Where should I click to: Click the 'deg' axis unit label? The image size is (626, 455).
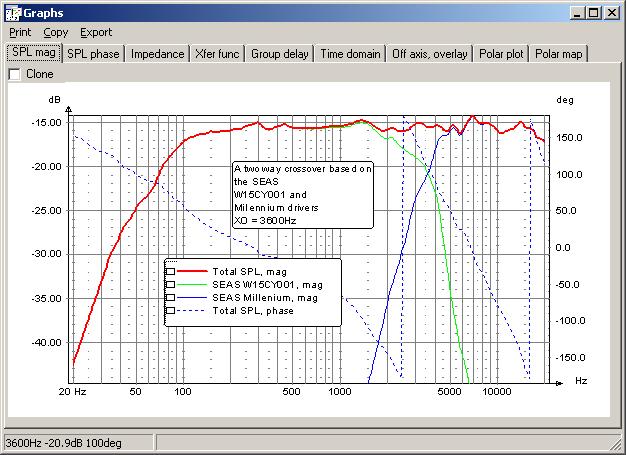[565, 100]
